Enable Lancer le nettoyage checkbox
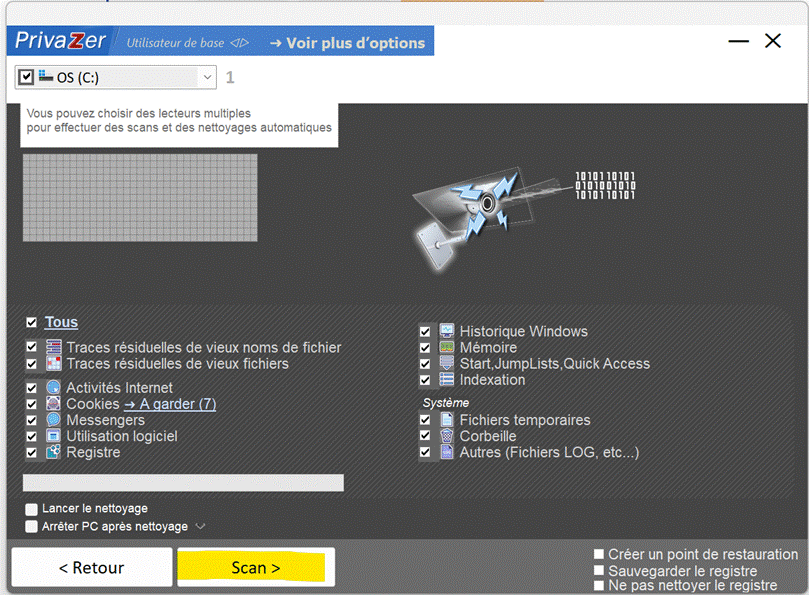This screenshot has width=809, height=595. click(x=31, y=509)
